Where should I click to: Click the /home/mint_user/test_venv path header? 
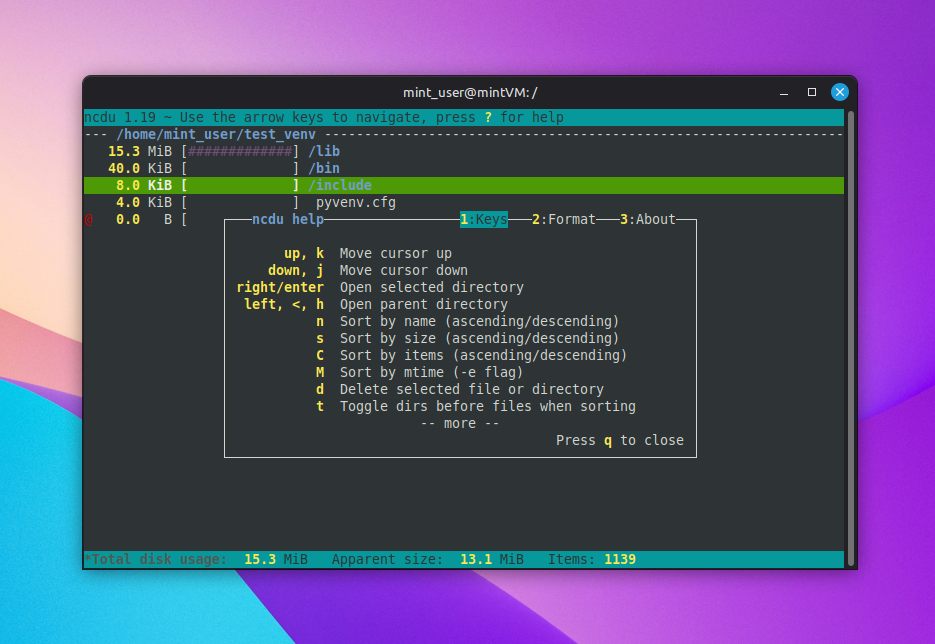pos(216,134)
